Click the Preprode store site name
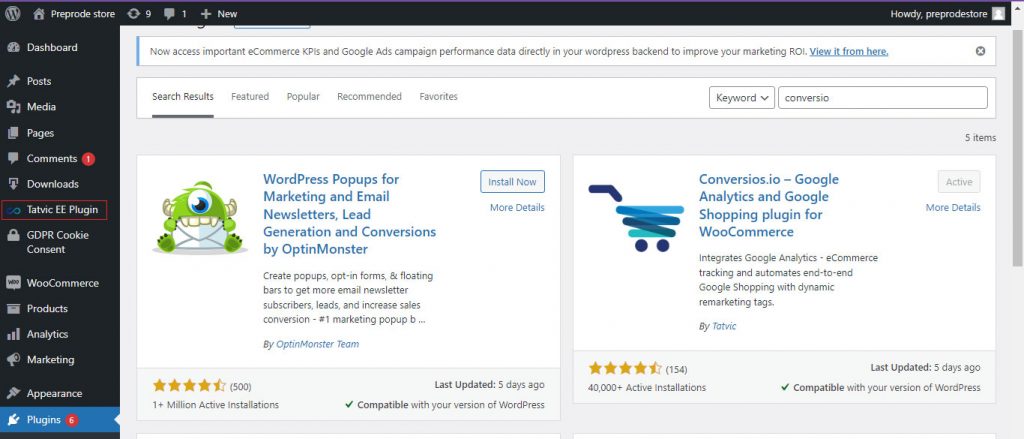The height and width of the screenshot is (439, 1024). pyautogui.click(x=82, y=14)
